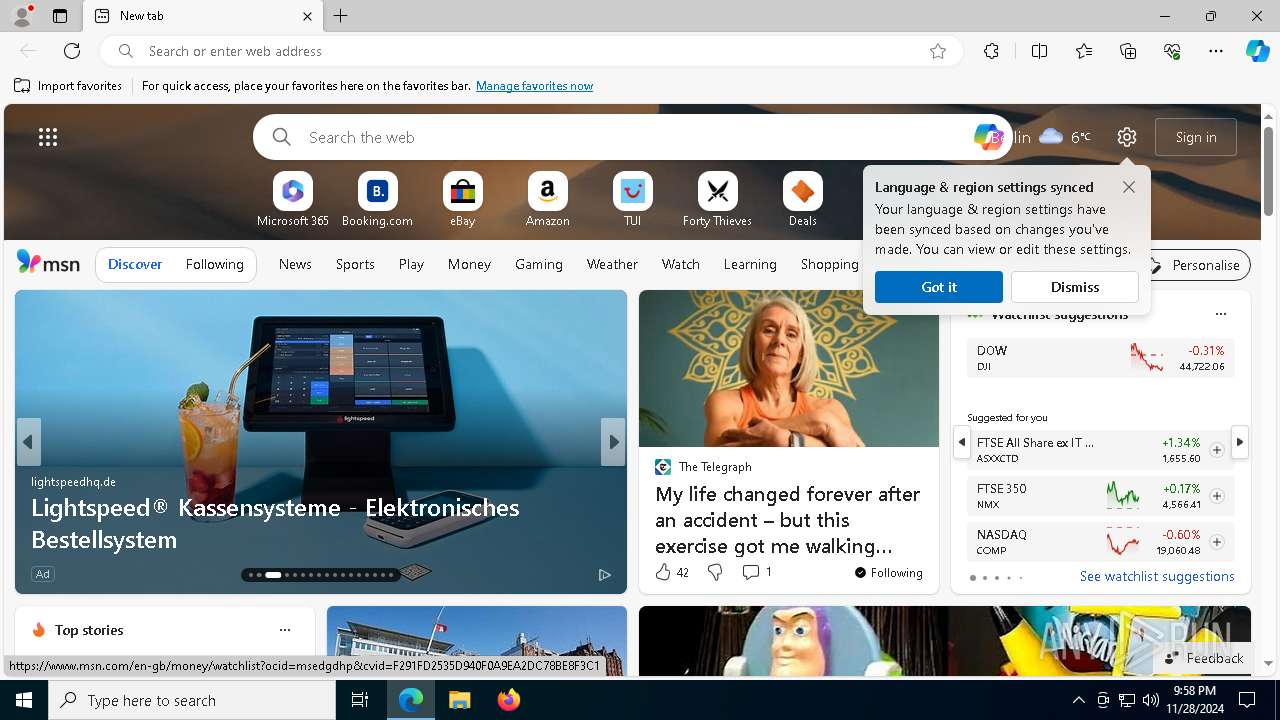
Task: Open Extensions puzzle icon
Action: (x=991, y=51)
